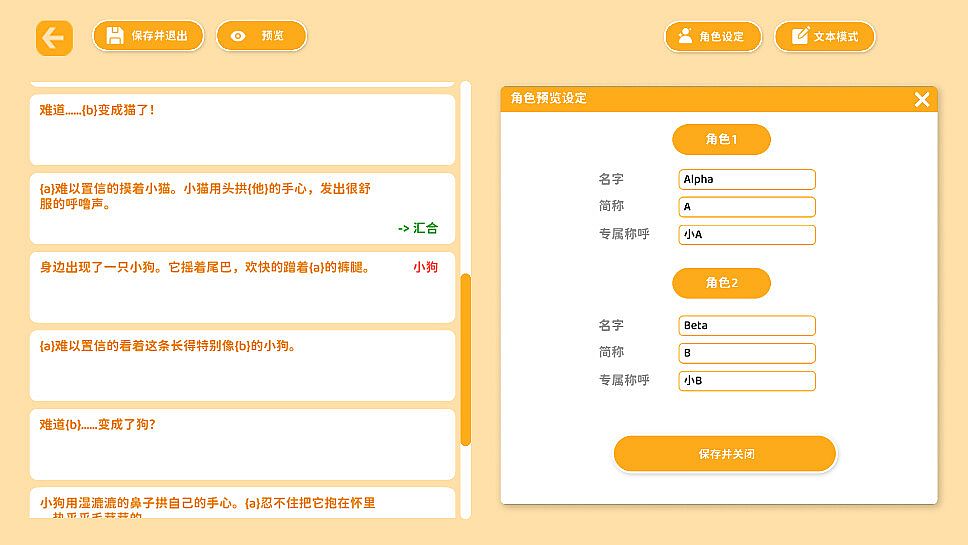Viewport: 968px width, 545px height.
Task: Select the card starting {a}难以置信的摸着小猫
Action: pos(242,209)
